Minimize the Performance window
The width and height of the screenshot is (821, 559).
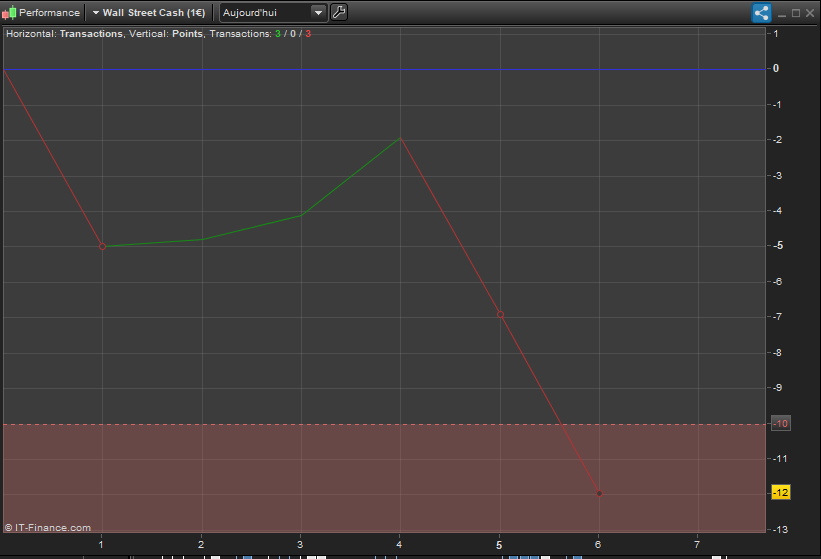tap(782, 14)
